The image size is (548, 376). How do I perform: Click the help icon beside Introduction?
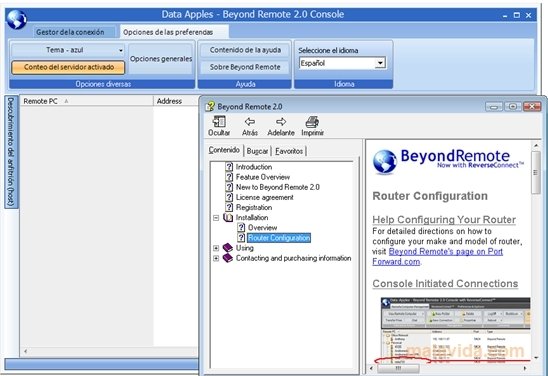(x=229, y=167)
